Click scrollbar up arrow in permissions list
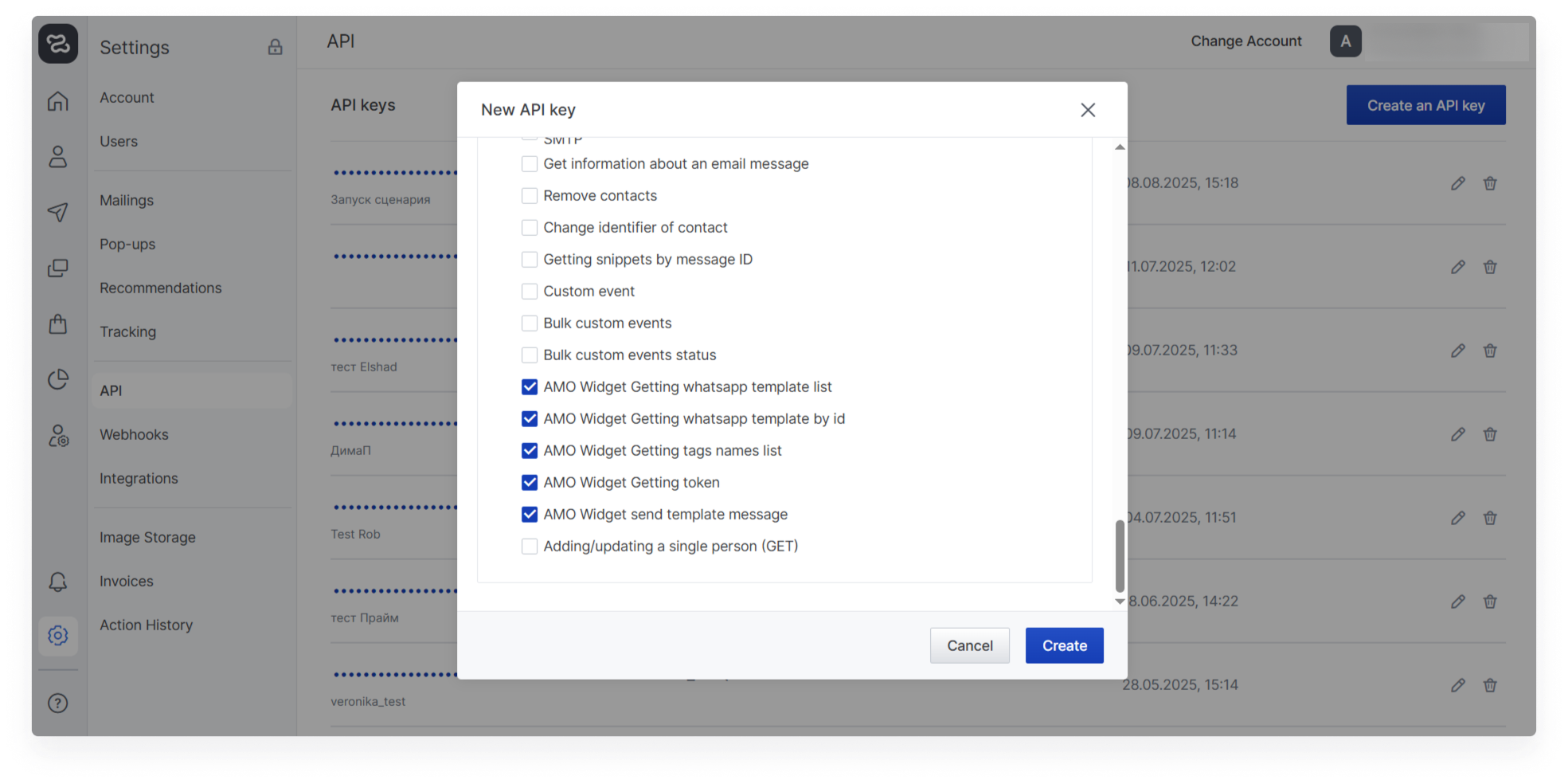This screenshot has height=784, width=1568. pos(1120,147)
